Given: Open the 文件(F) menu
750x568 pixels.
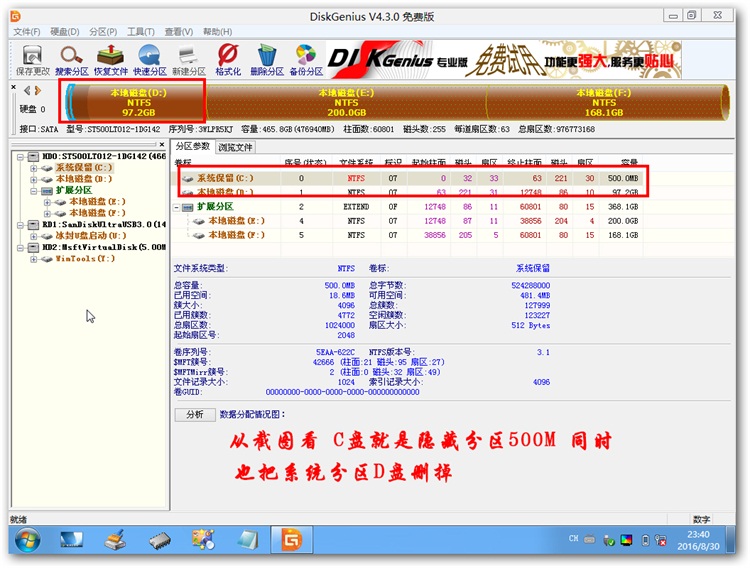Looking at the screenshot, I should (x=26, y=32).
